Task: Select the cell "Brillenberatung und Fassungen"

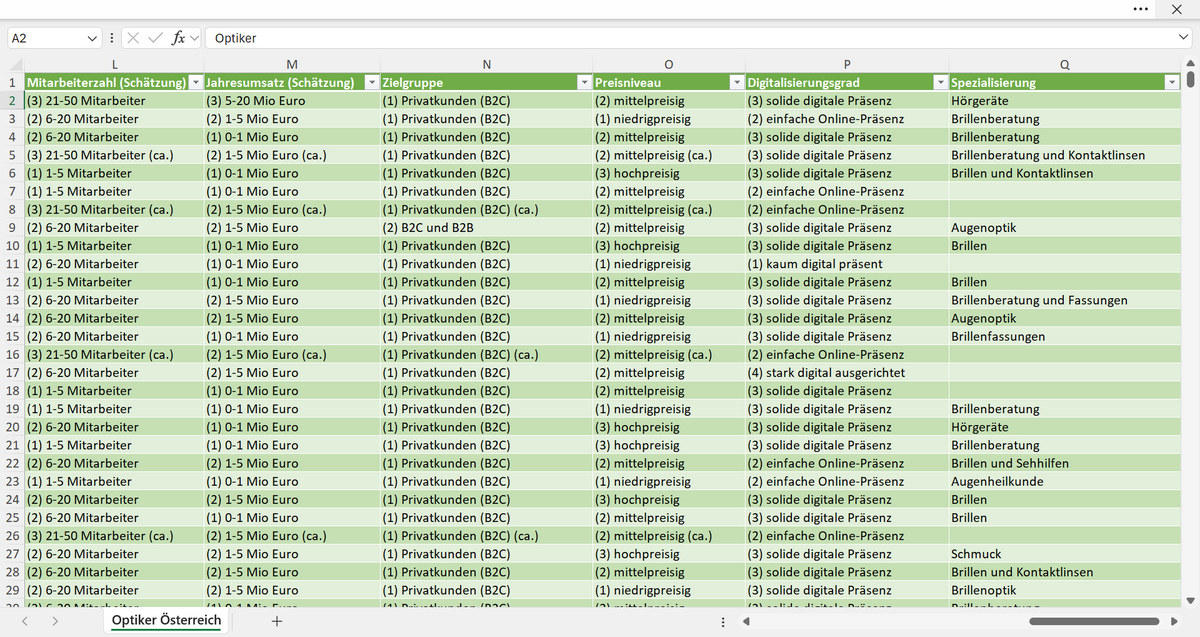Action: click(x=1064, y=300)
